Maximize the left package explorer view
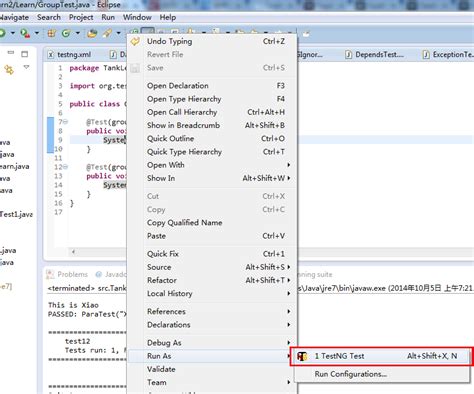474x394 pixels. [25, 54]
